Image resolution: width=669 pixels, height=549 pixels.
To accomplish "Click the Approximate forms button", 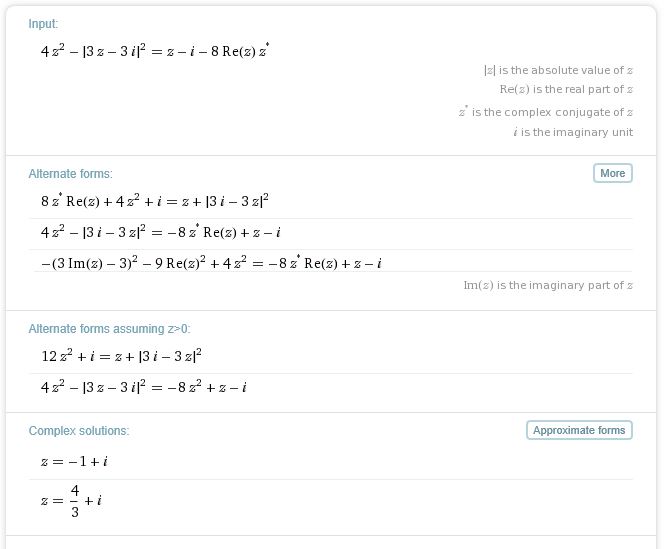I will click(579, 430).
